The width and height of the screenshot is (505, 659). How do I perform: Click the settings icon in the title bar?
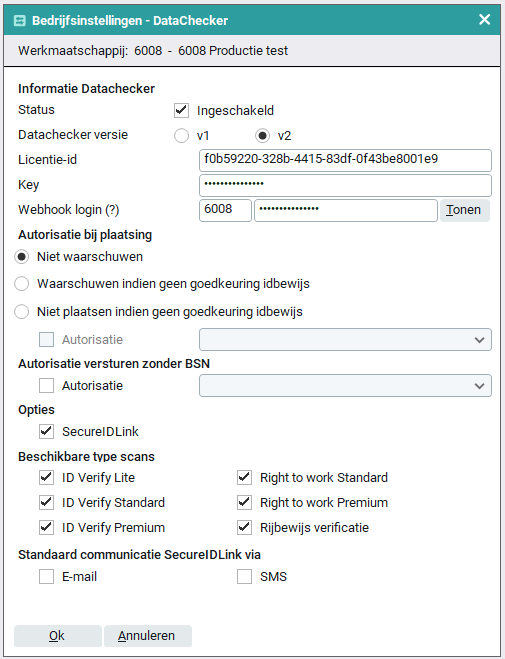click(x=20, y=21)
